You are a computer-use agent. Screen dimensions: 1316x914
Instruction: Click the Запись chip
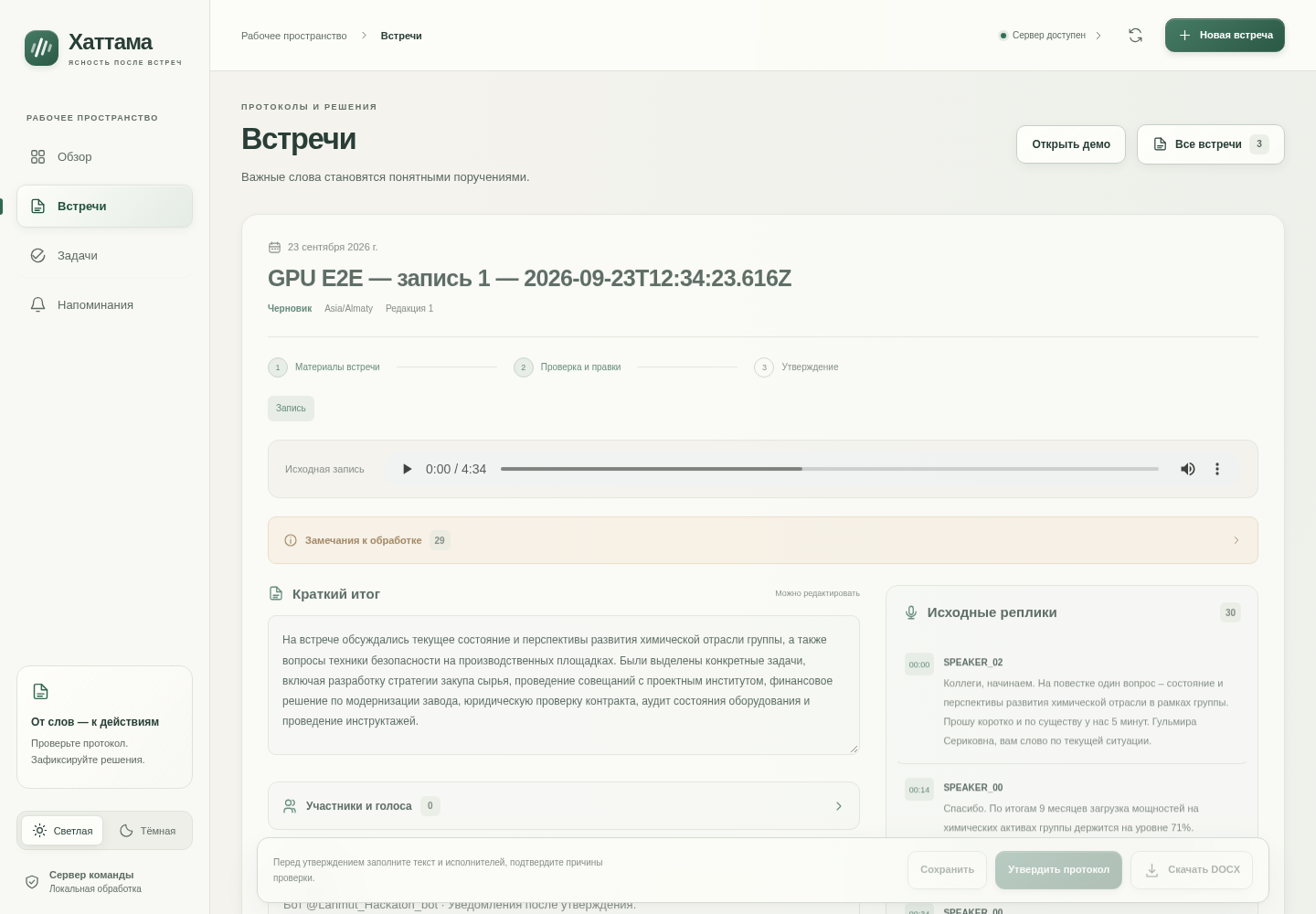coord(291,409)
